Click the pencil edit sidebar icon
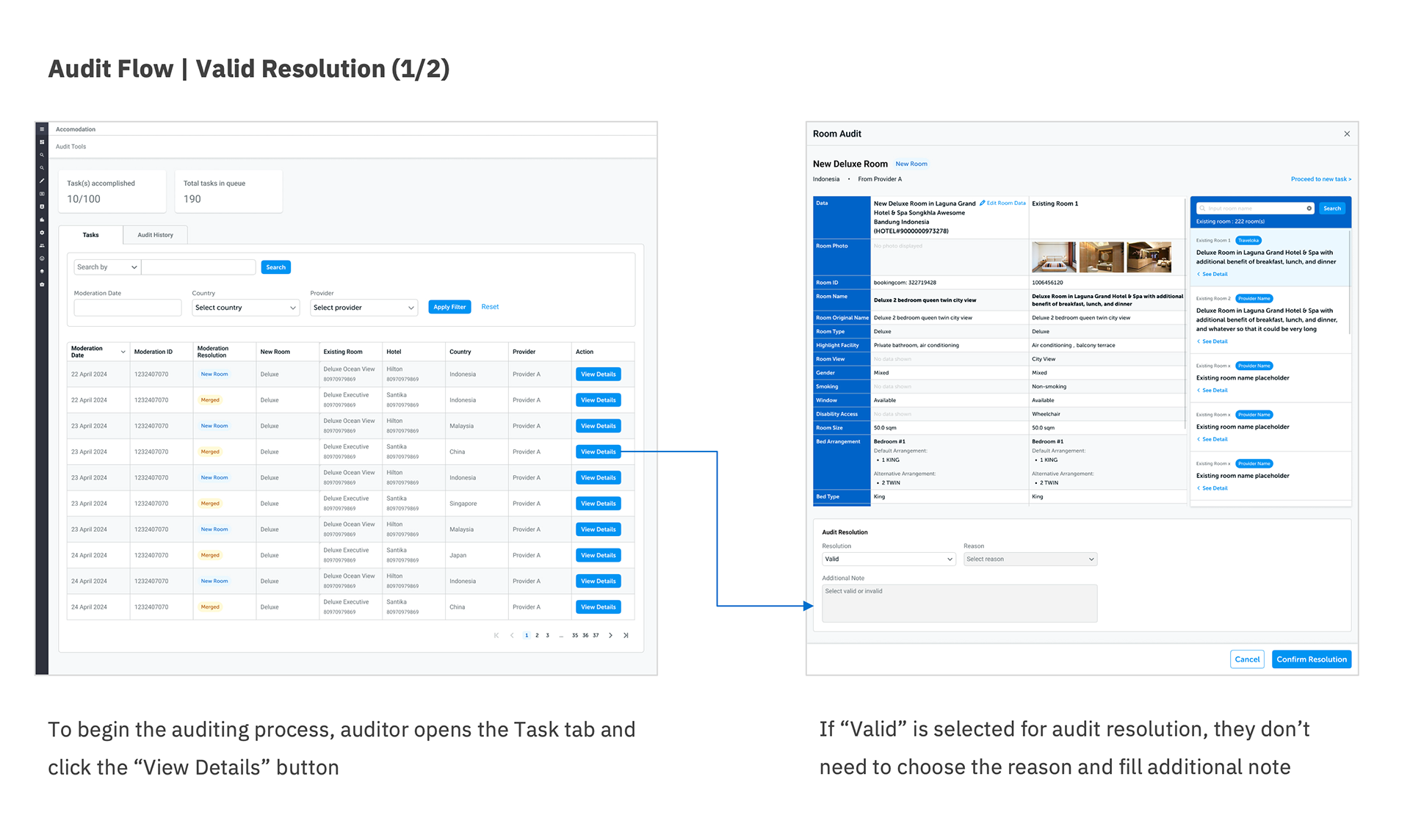The width and height of the screenshot is (1410, 840). point(42,181)
